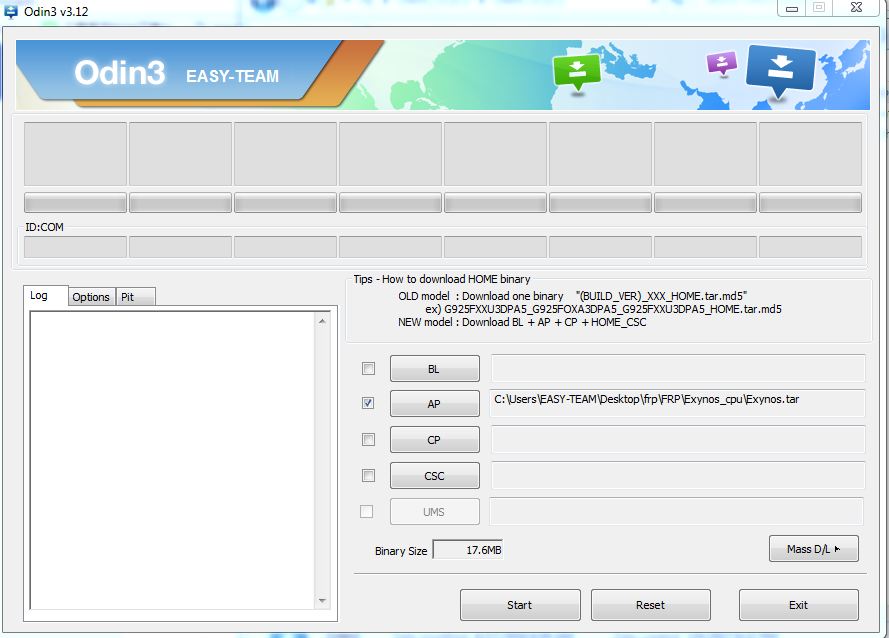This screenshot has width=889, height=638.
Task: Click the G925FXXU3DPA5 example filename text
Action: point(612,309)
